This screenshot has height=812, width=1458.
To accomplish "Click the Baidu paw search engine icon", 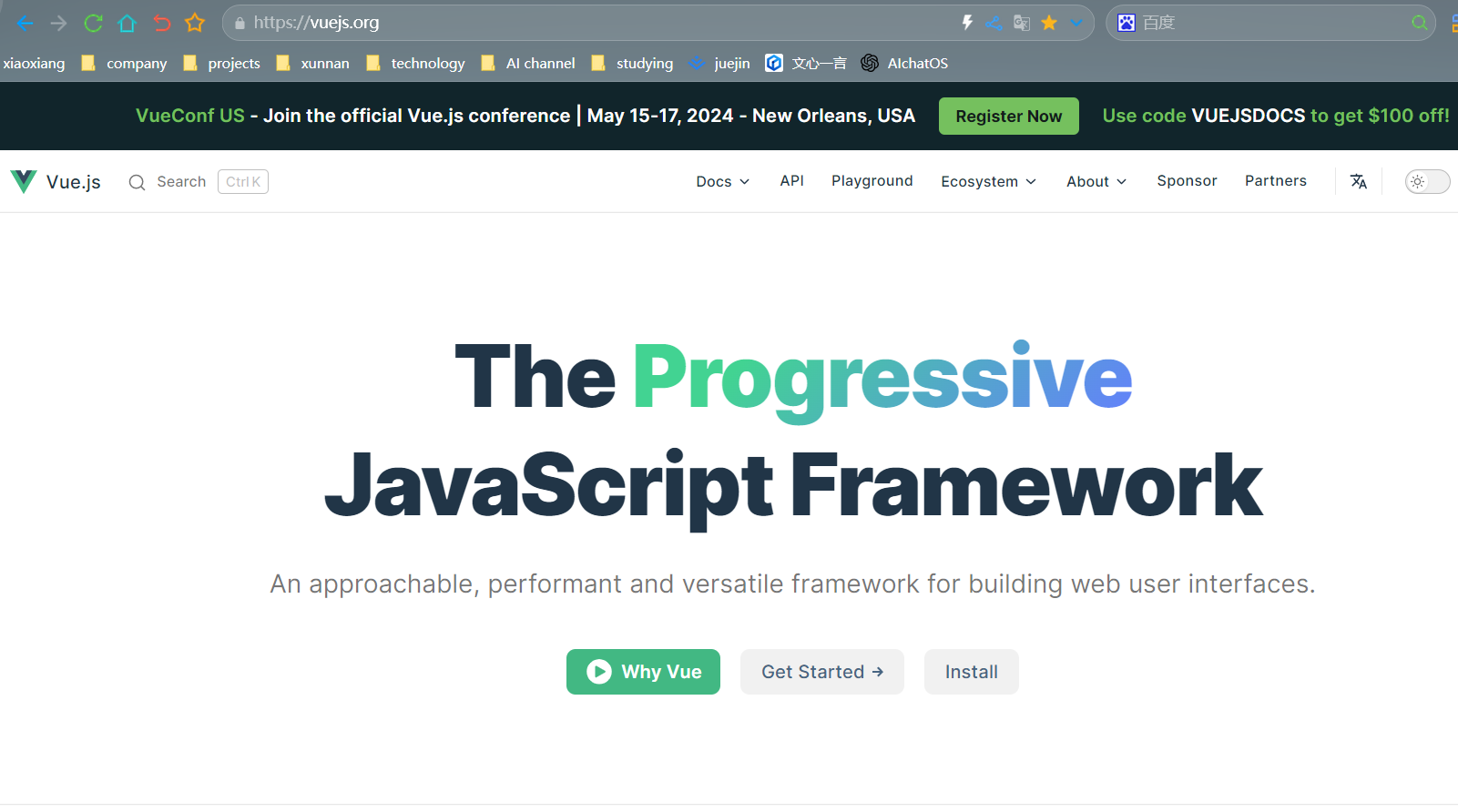I will coord(1127,23).
